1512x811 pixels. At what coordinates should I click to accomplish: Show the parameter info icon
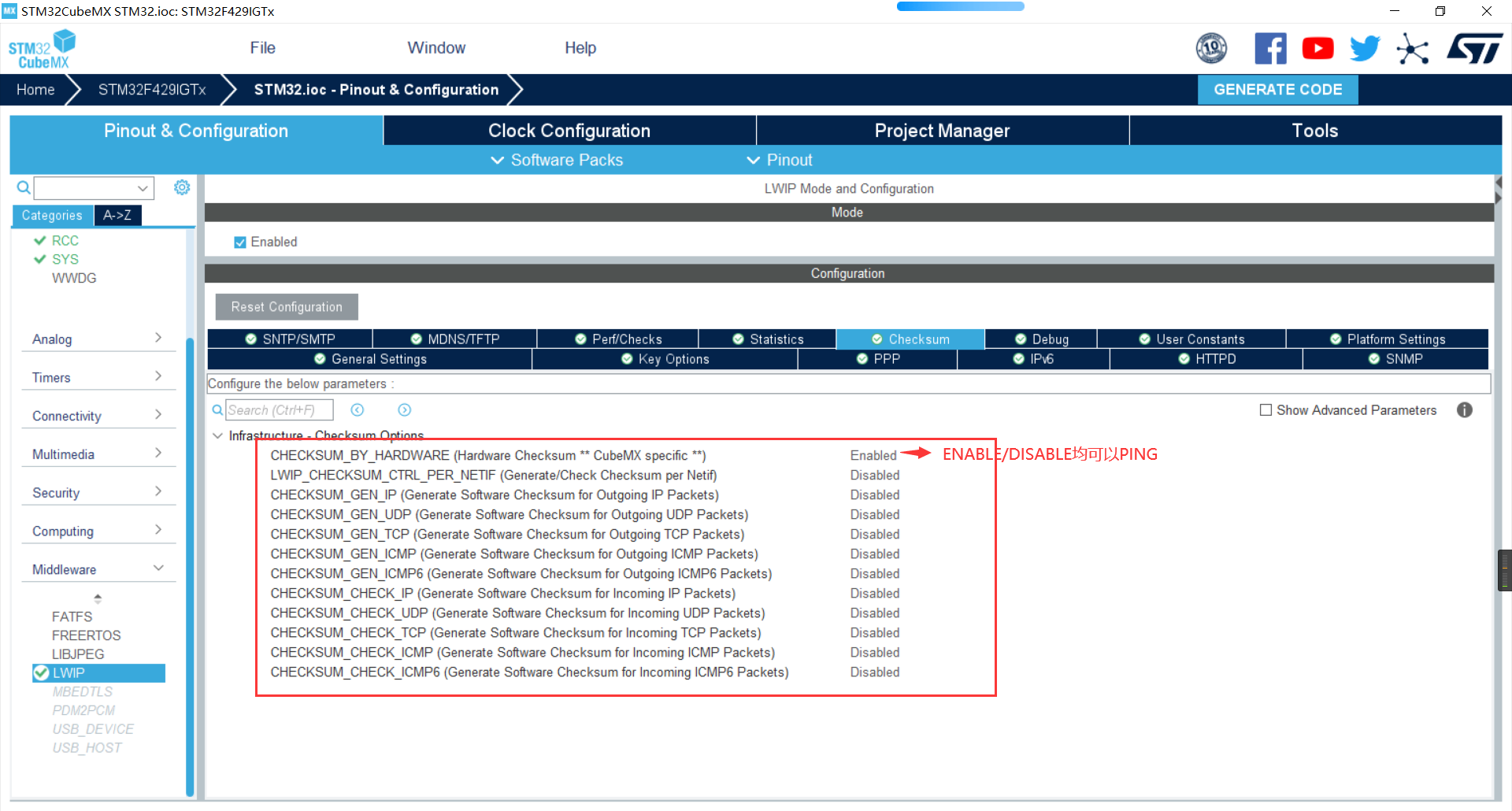tap(1465, 410)
